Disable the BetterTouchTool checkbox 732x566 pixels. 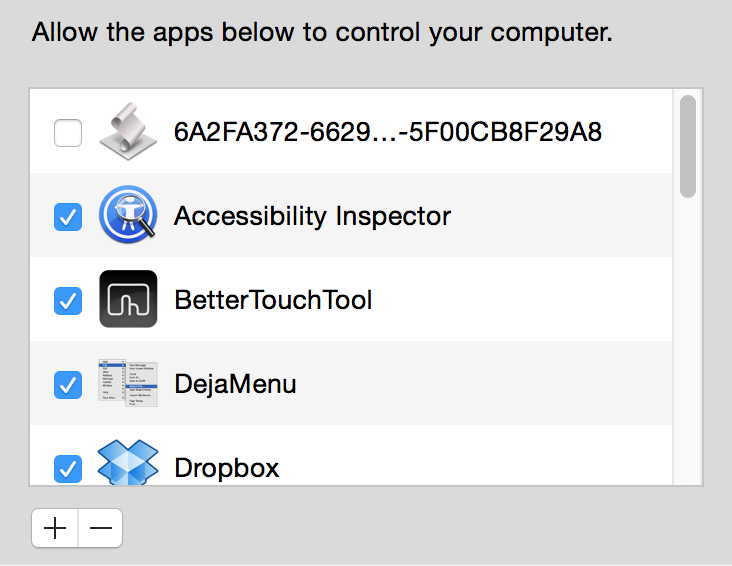click(x=68, y=301)
